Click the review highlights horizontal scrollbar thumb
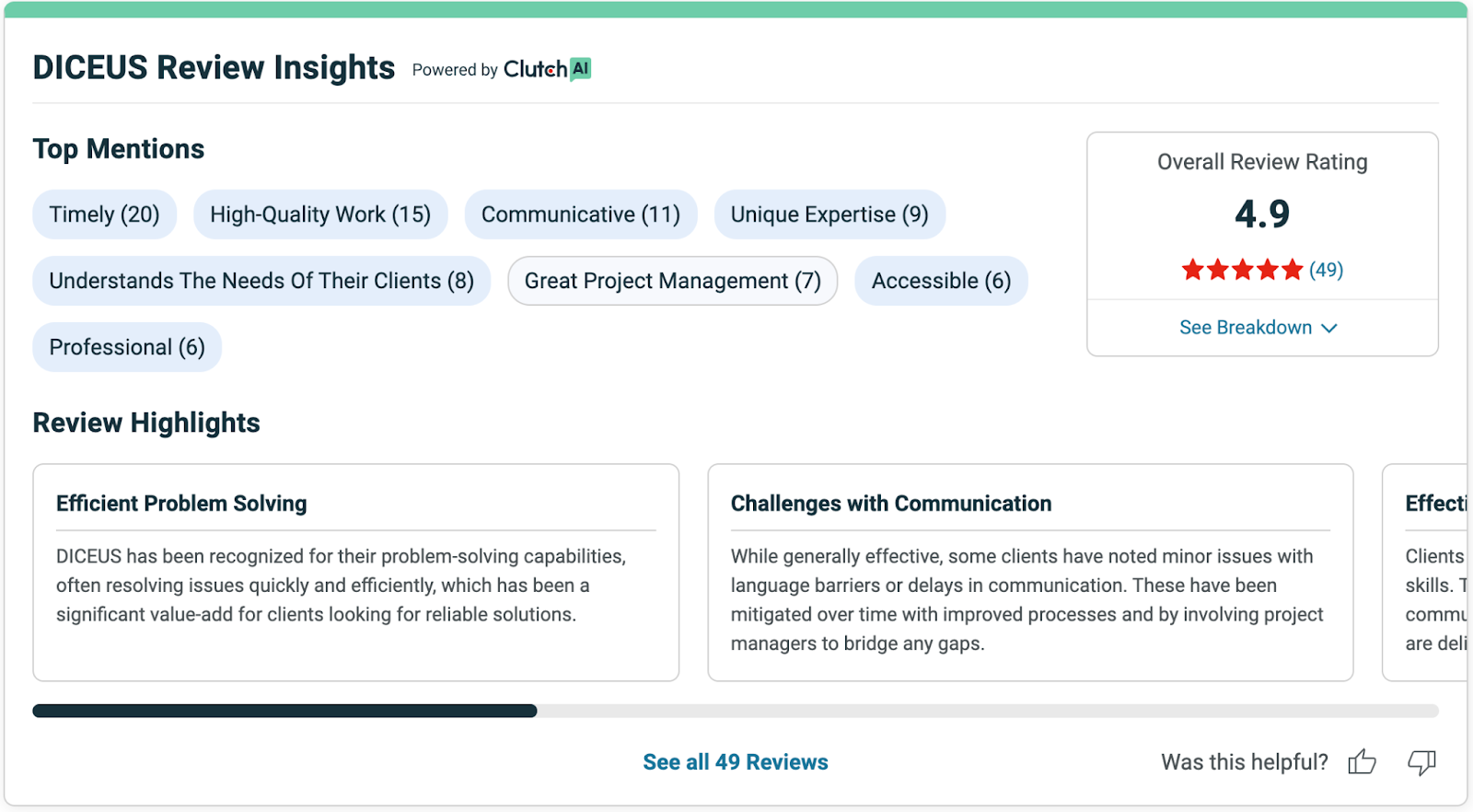 click(x=284, y=711)
